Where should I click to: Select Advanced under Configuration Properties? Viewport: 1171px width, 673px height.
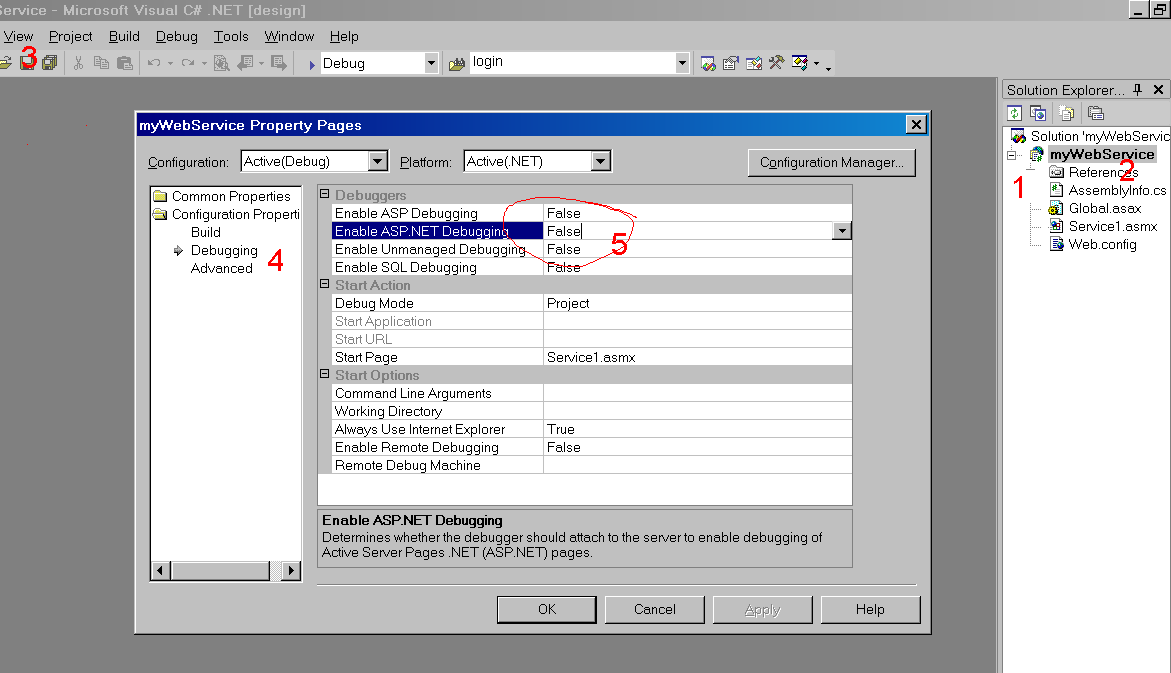pyautogui.click(x=221, y=268)
